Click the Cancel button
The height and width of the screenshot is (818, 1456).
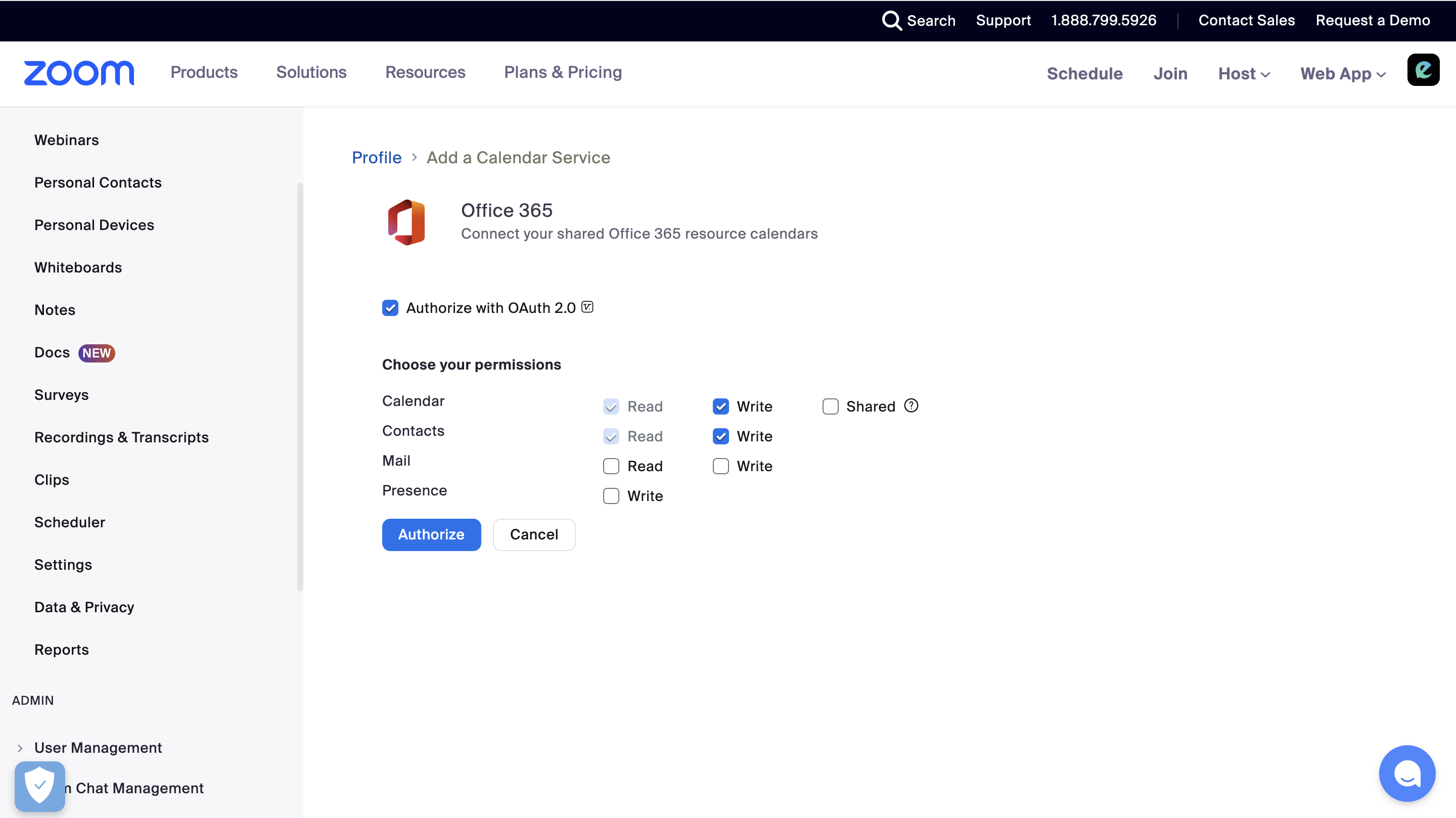(x=534, y=534)
